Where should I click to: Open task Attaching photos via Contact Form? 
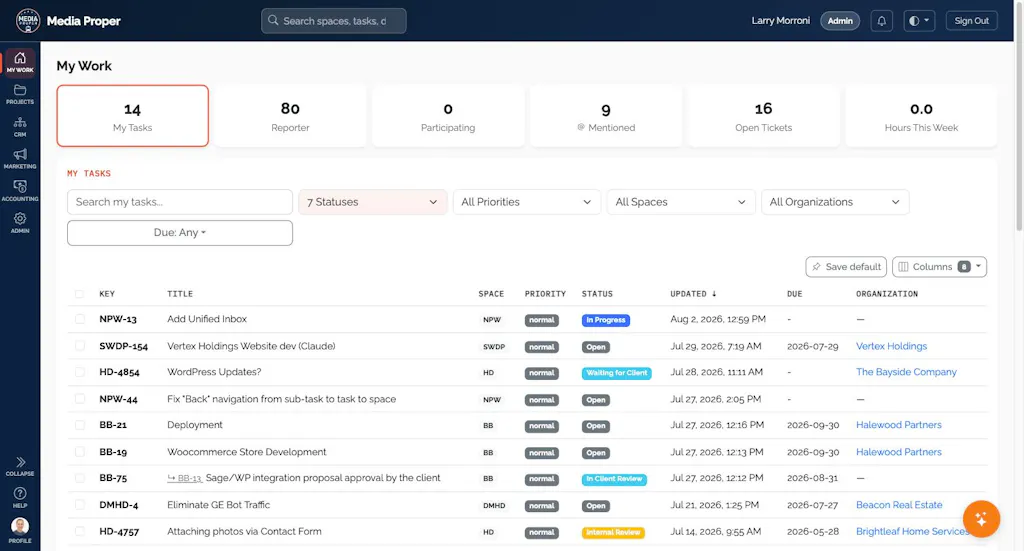(x=244, y=531)
